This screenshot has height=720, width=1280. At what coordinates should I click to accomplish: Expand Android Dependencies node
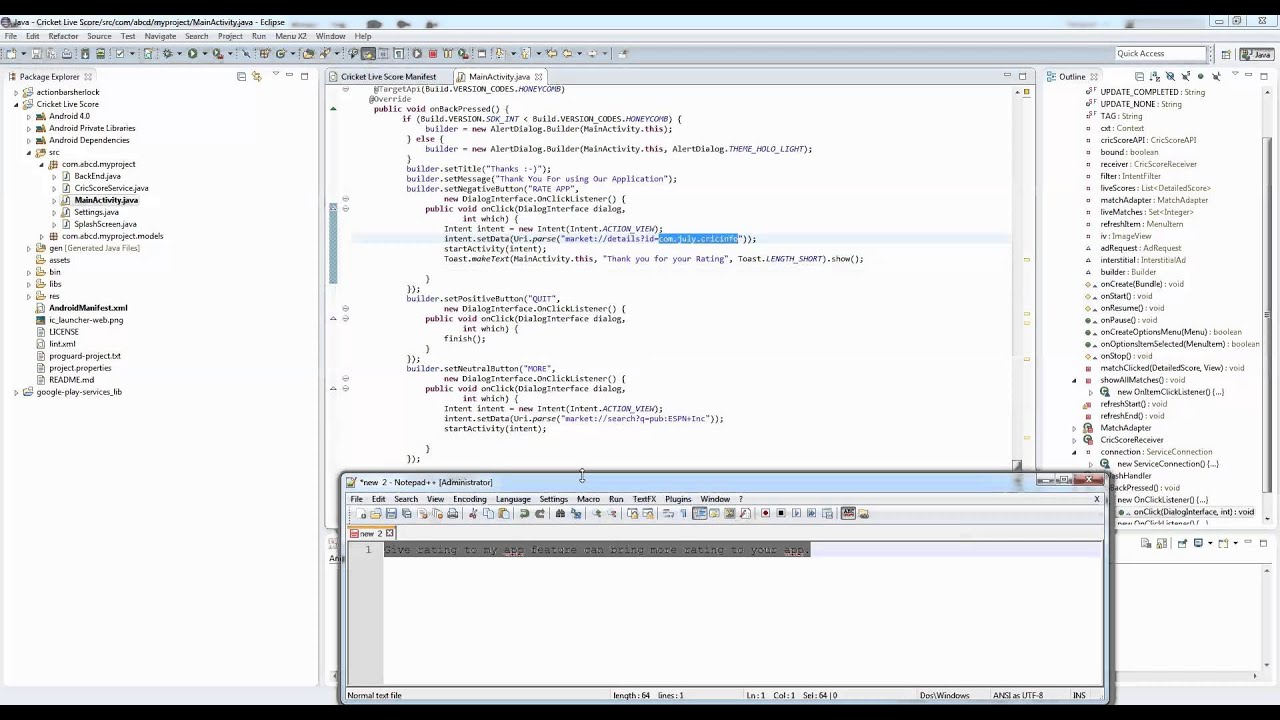[29, 140]
